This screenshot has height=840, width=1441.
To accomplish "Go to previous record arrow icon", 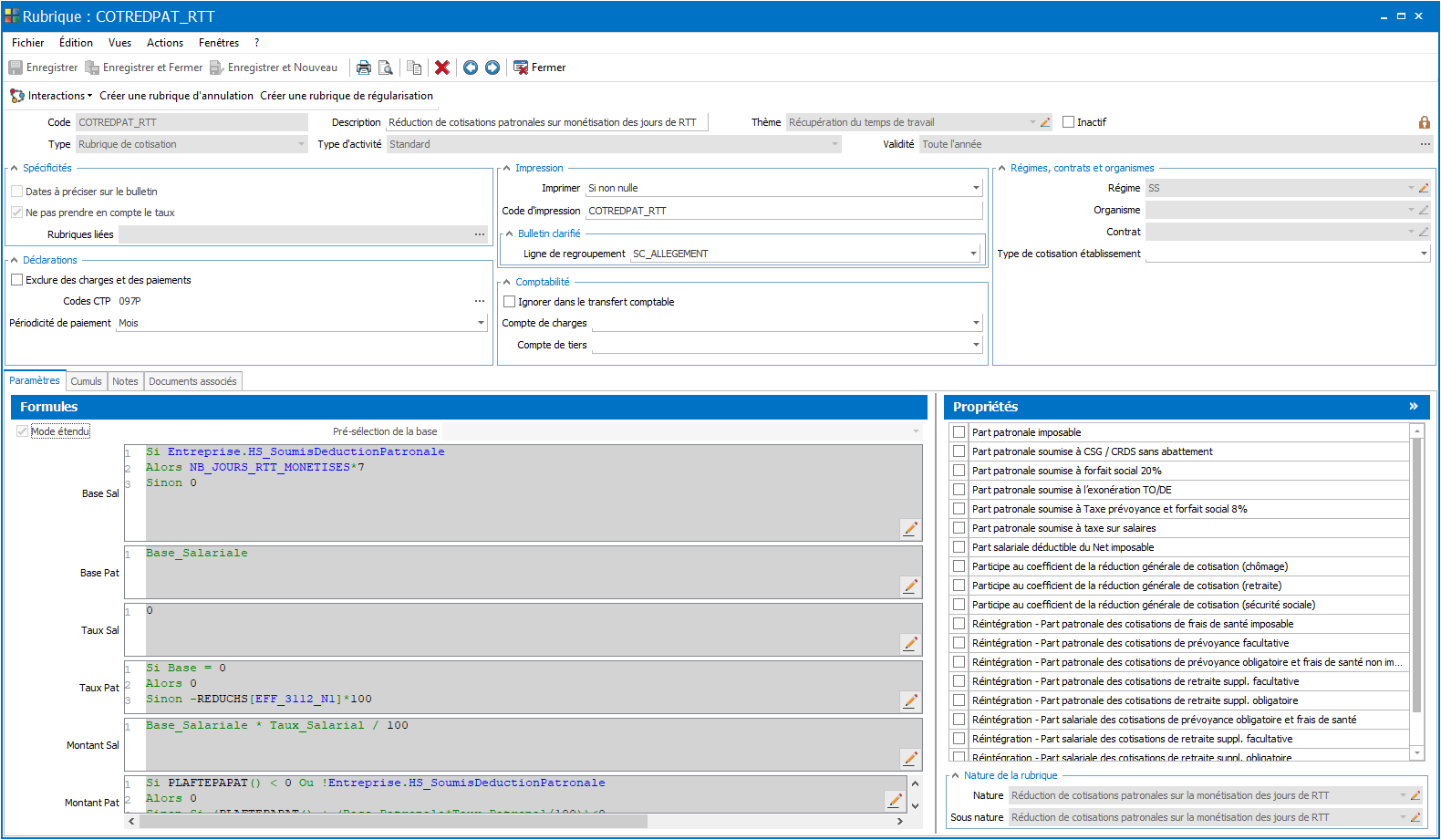I will click(x=471, y=67).
